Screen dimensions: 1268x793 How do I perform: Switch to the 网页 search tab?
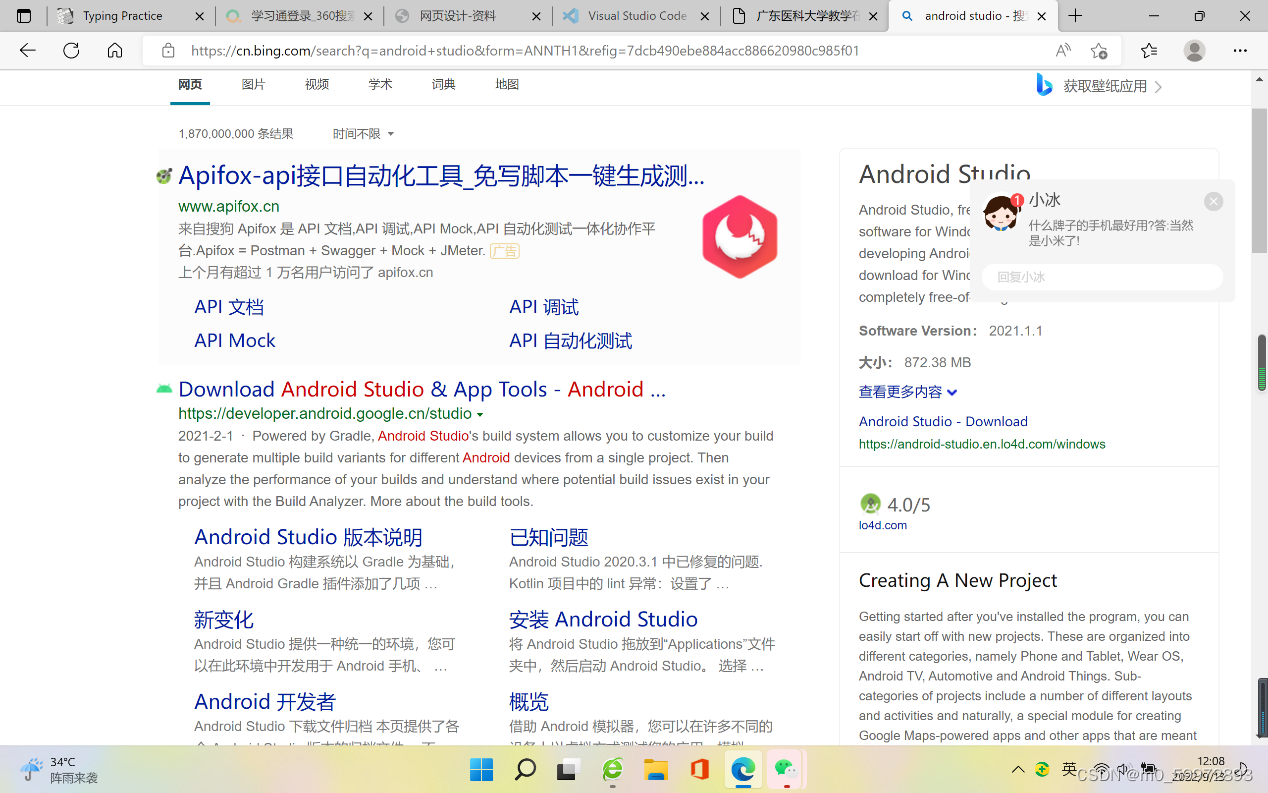(x=190, y=85)
